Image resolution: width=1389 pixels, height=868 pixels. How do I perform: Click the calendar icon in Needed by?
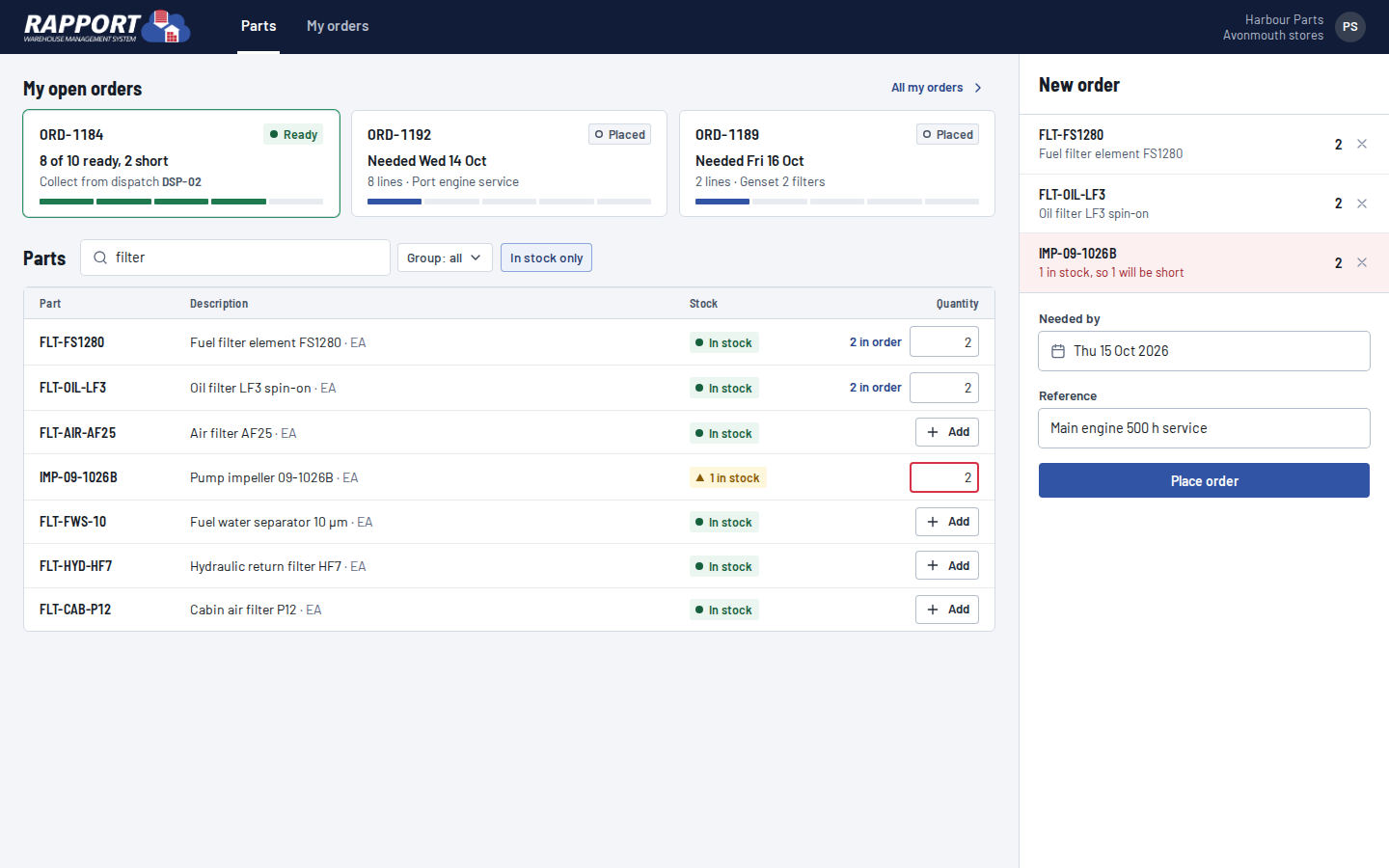tap(1058, 351)
